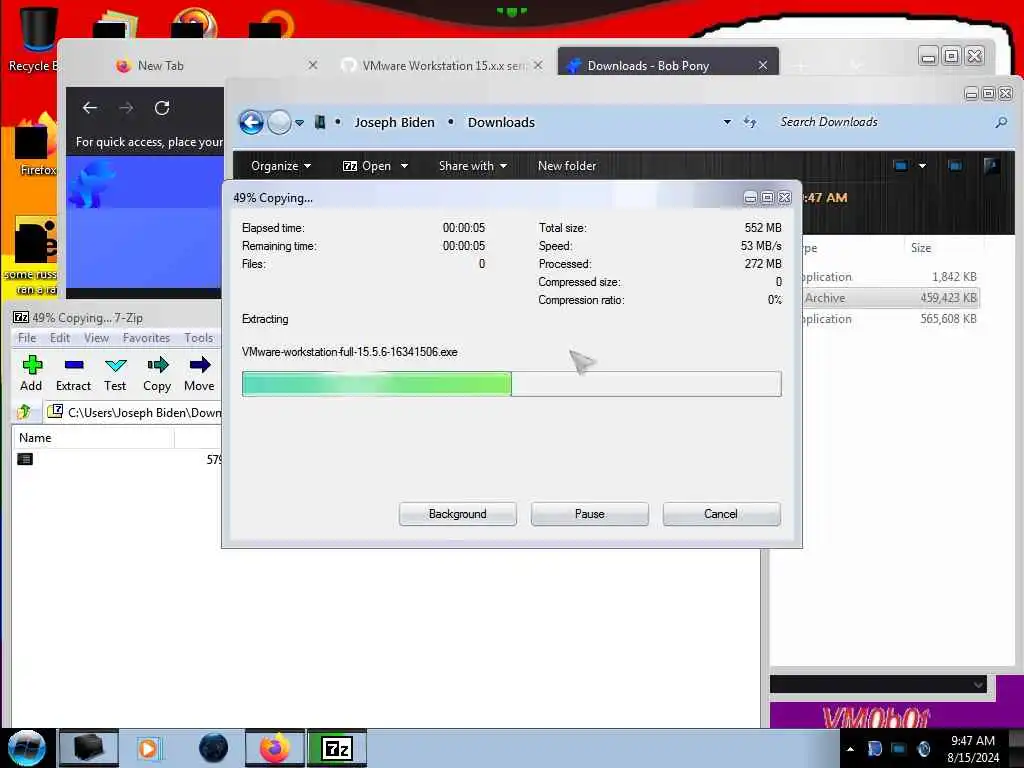This screenshot has width=1024, height=768.
Task: Select the 1,842 KB application row
Action: click(x=889, y=277)
